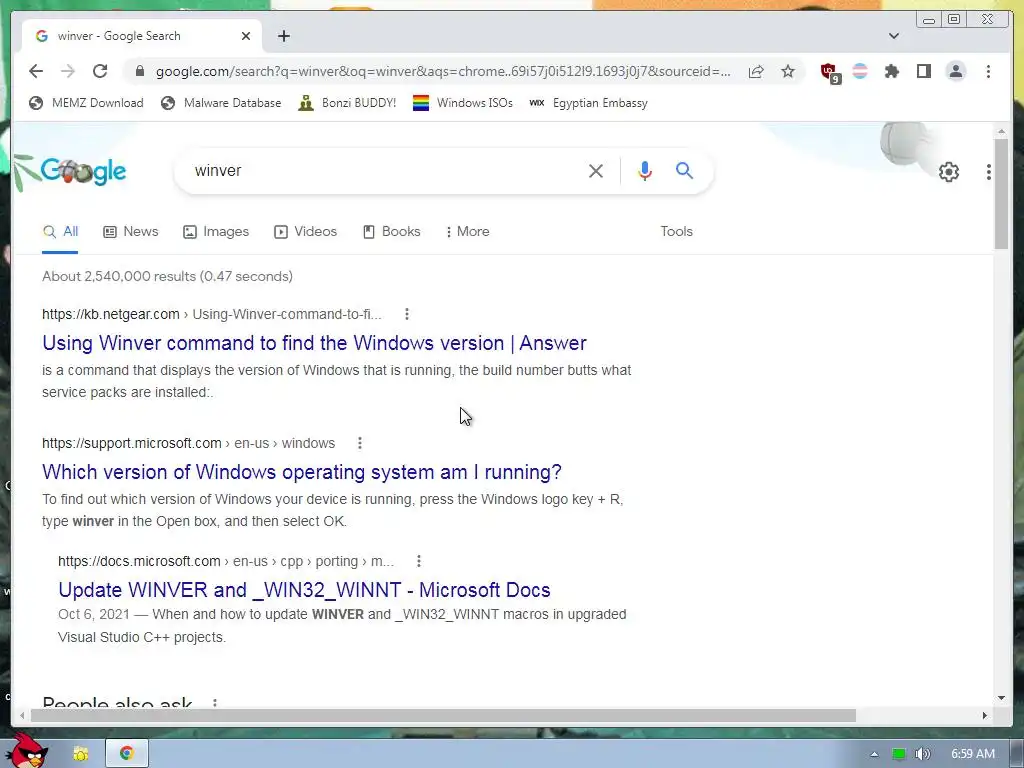Open Google quick settings gear
The height and width of the screenshot is (768, 1024).
948,172
